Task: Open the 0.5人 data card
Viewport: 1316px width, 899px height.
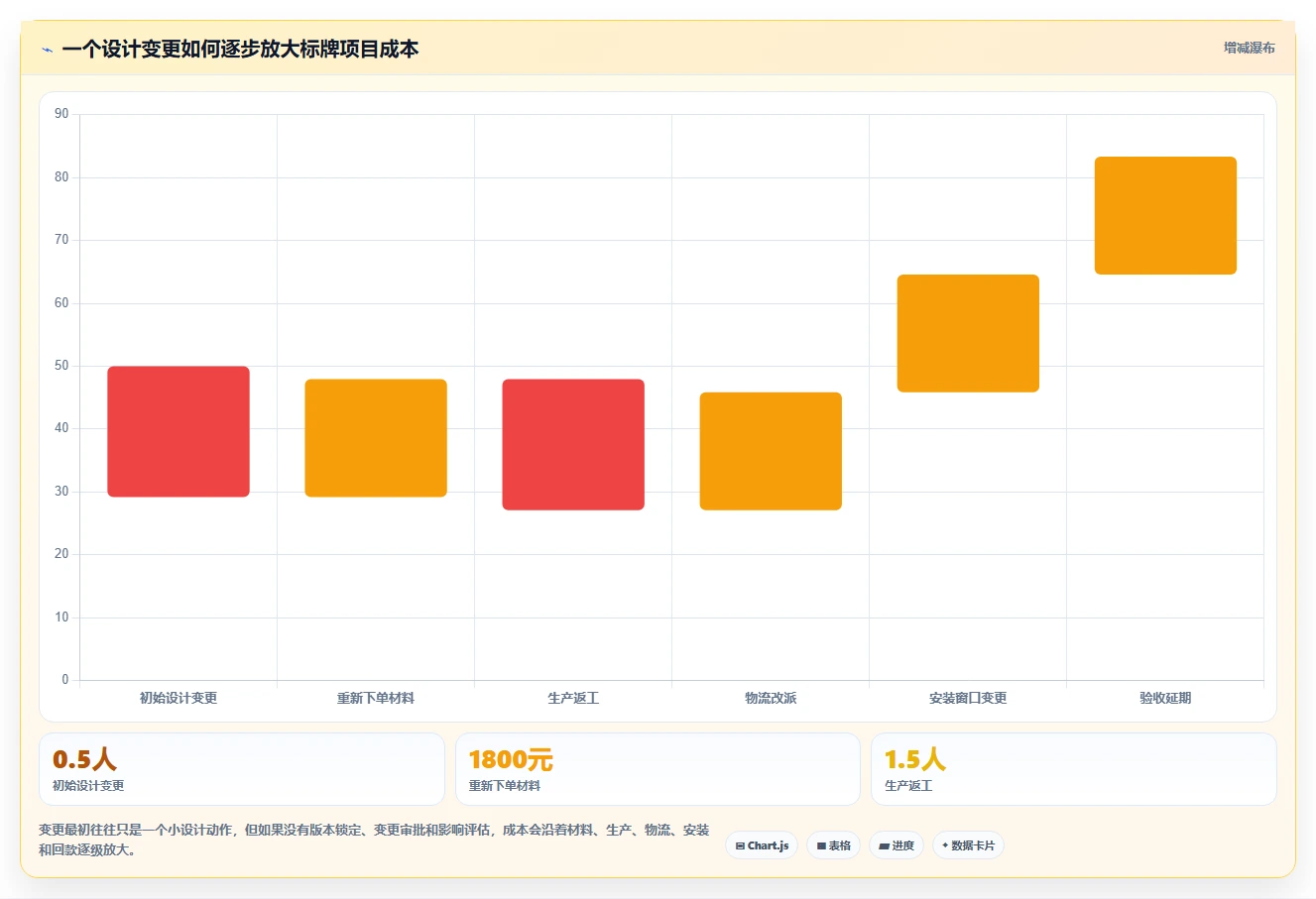Action: click(x=242, y=769)
